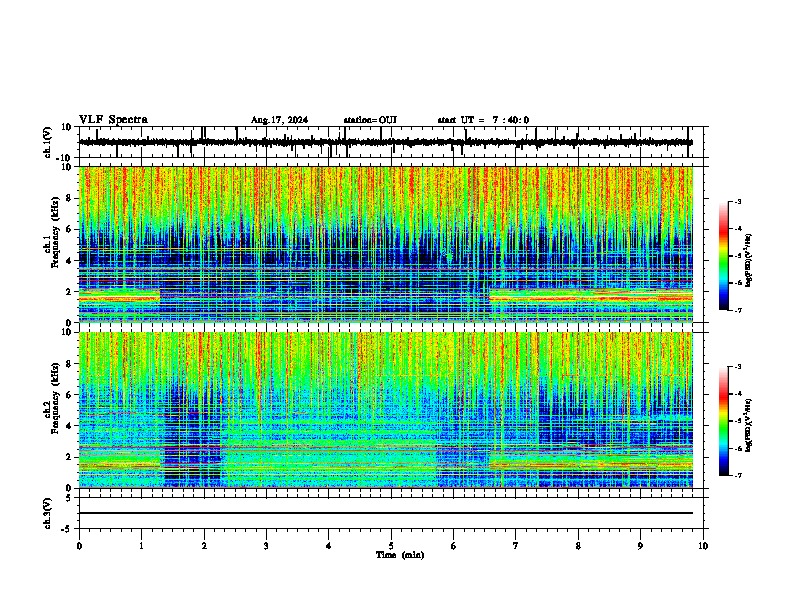Click the -5 tick label on ch.3(V) axis

click(66, 529)
